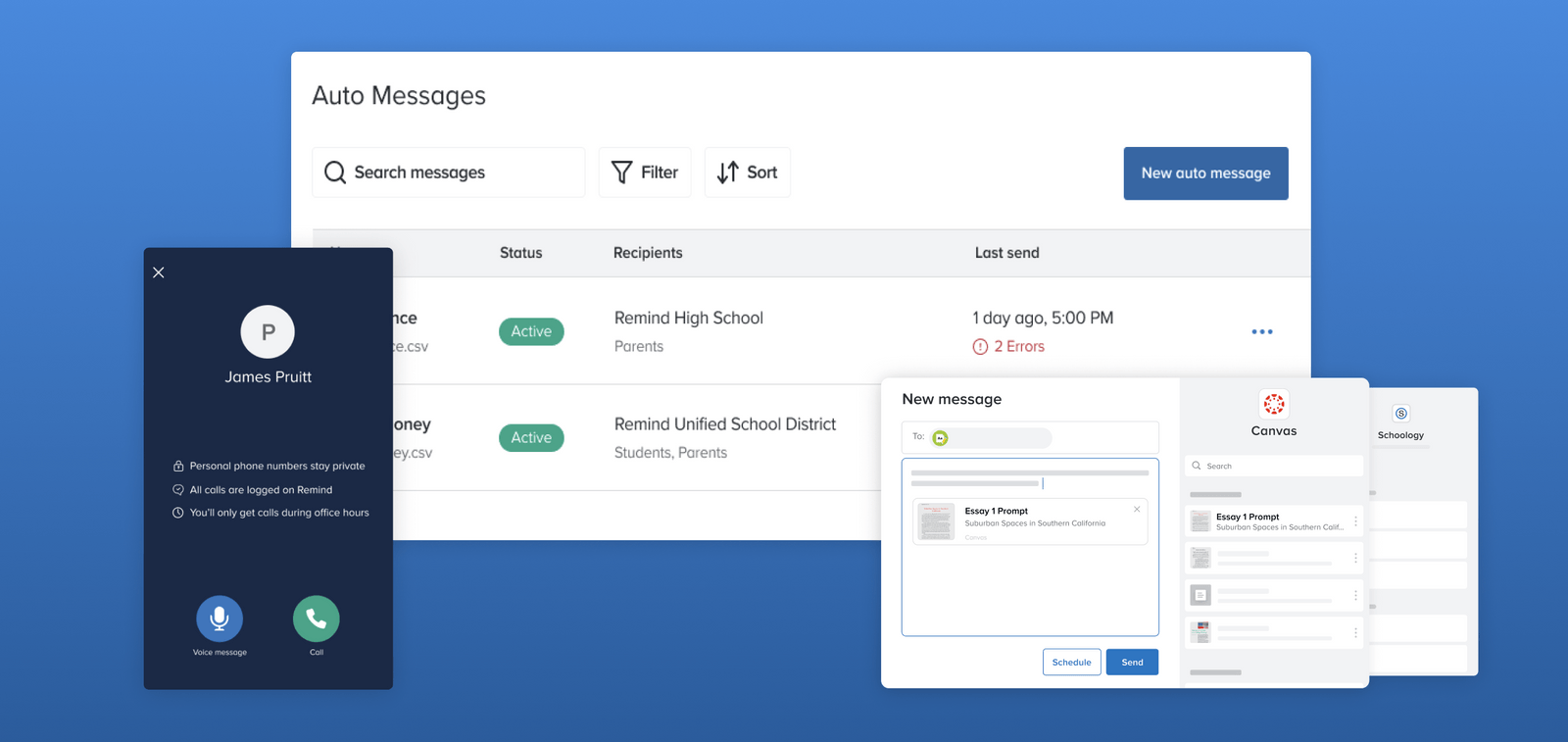This screenshot has height=742, width=1568.
Task: Click the Sort arrows icon
Action: pos(727,173)
